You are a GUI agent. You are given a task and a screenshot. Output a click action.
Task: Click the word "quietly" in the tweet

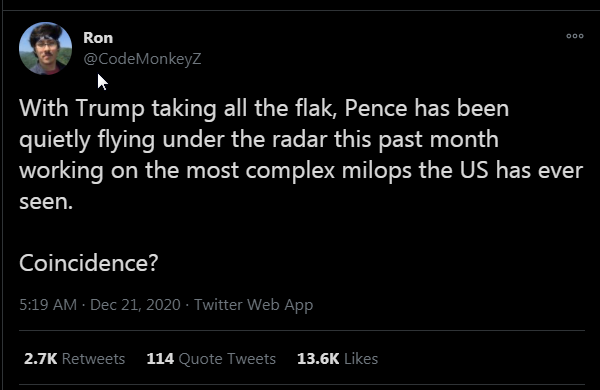coord(55,140)
